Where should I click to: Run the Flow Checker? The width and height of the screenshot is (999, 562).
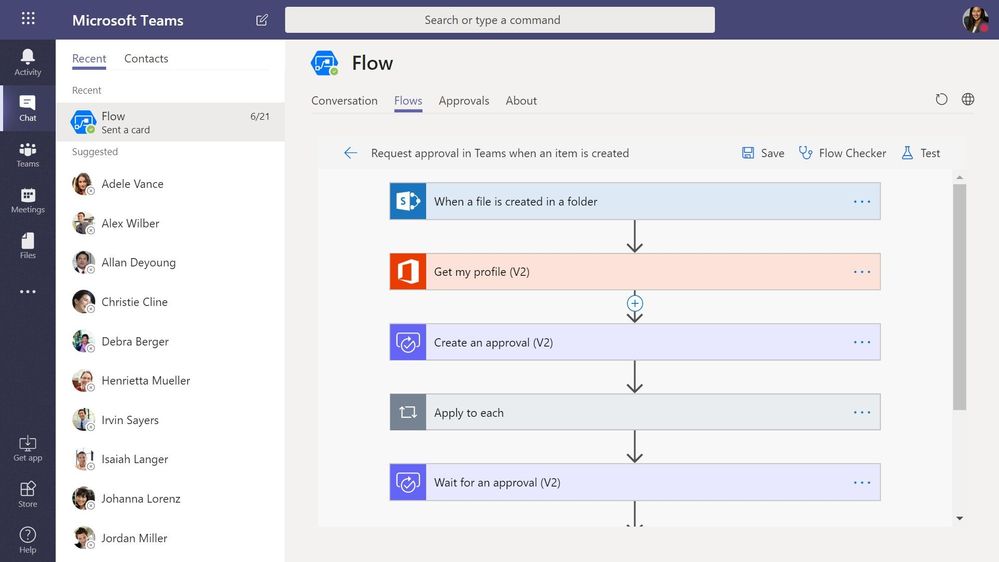[842, 153]
